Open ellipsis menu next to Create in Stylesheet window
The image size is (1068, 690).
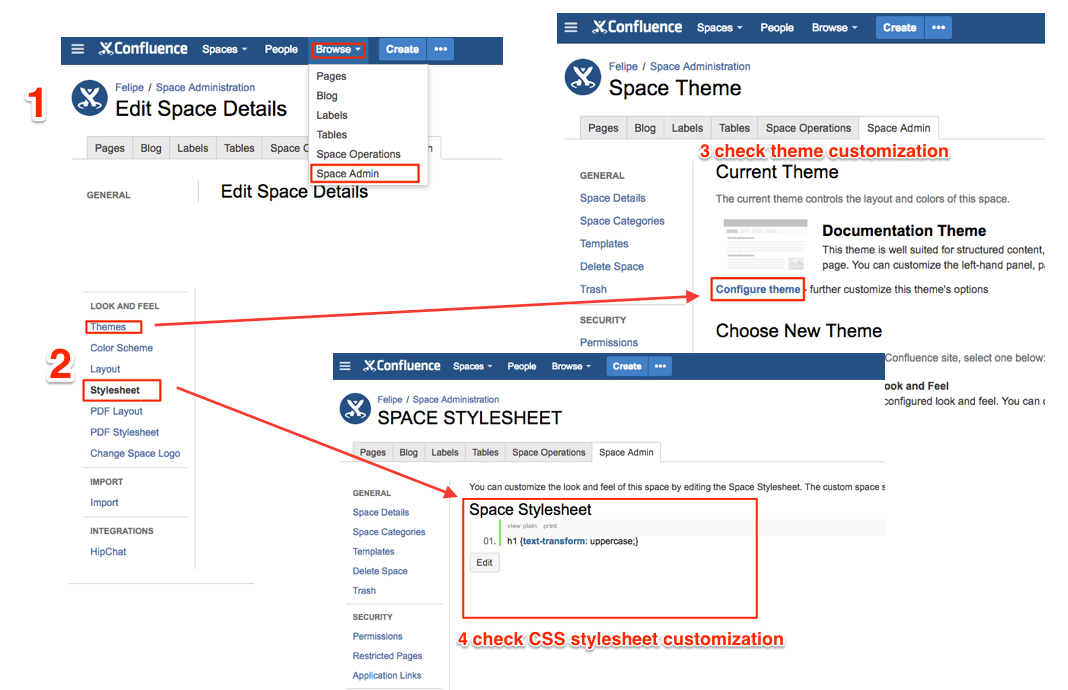point(660,366)
